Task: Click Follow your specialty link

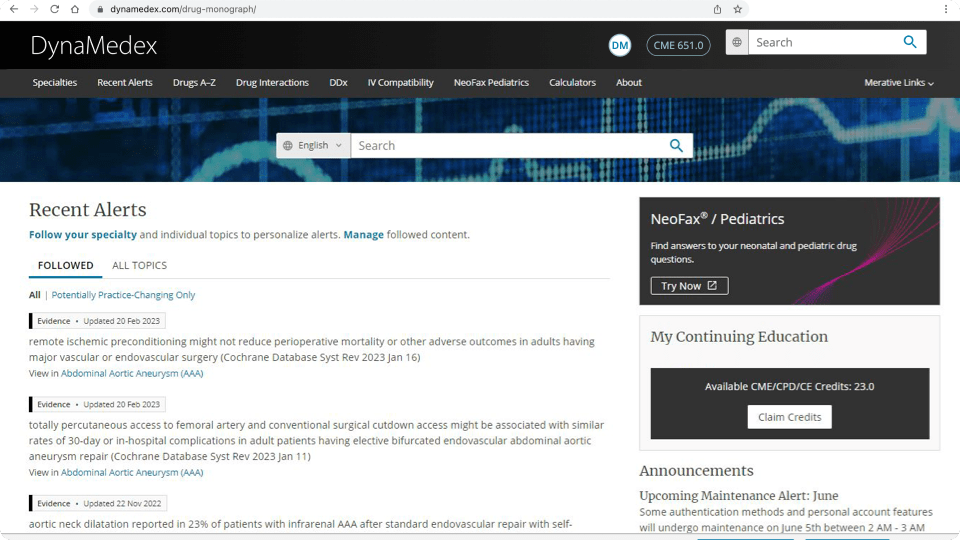Action: coord(83,234)
